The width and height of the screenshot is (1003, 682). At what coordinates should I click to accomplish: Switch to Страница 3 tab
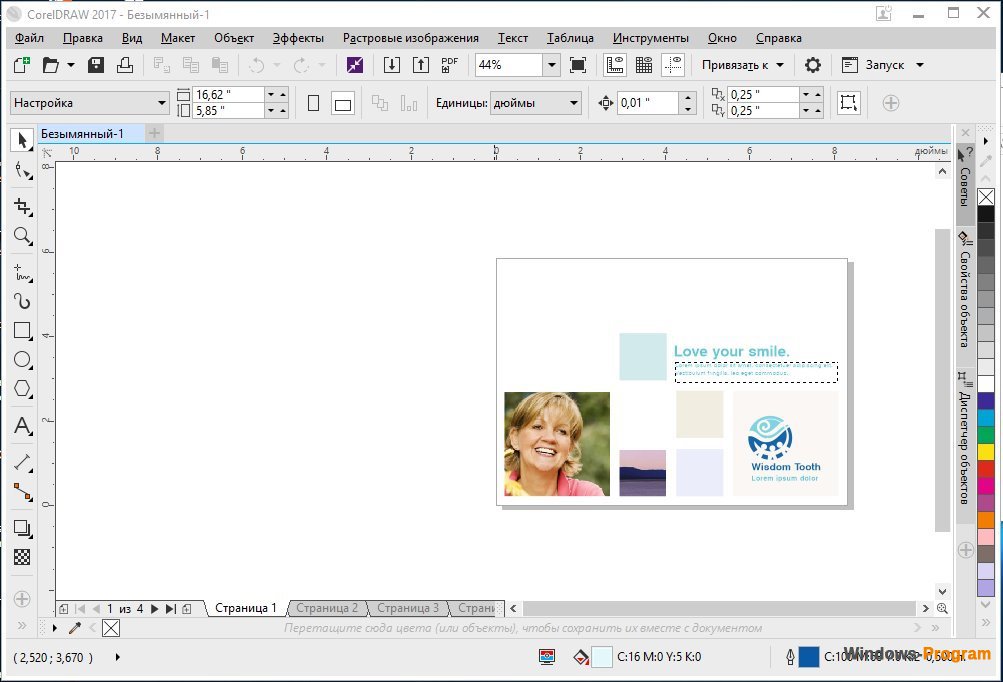(407, 608)
